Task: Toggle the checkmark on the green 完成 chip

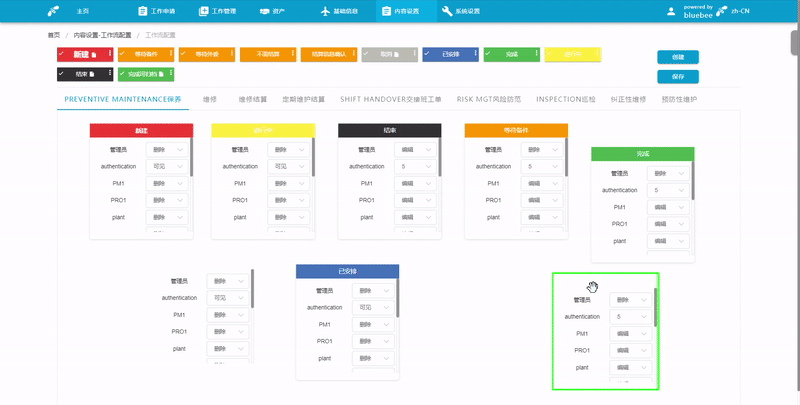Action: click(488, 53)
